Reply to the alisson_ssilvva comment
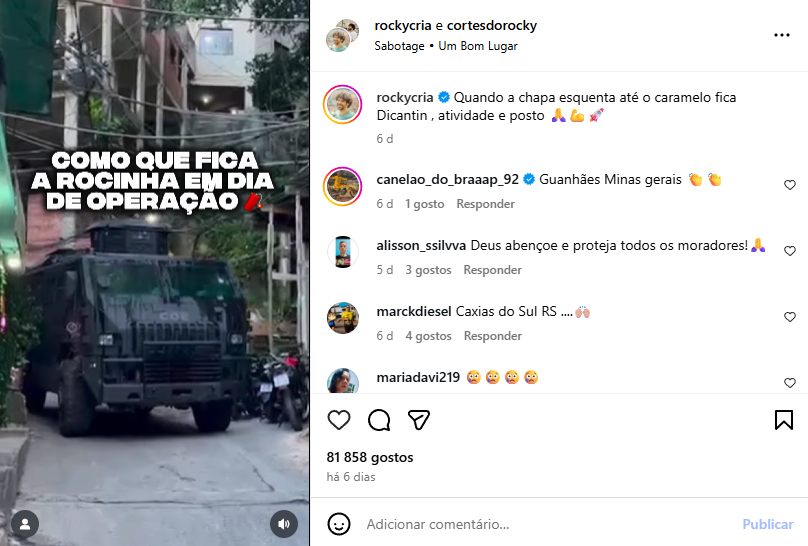808x546 pixels. 492,270
